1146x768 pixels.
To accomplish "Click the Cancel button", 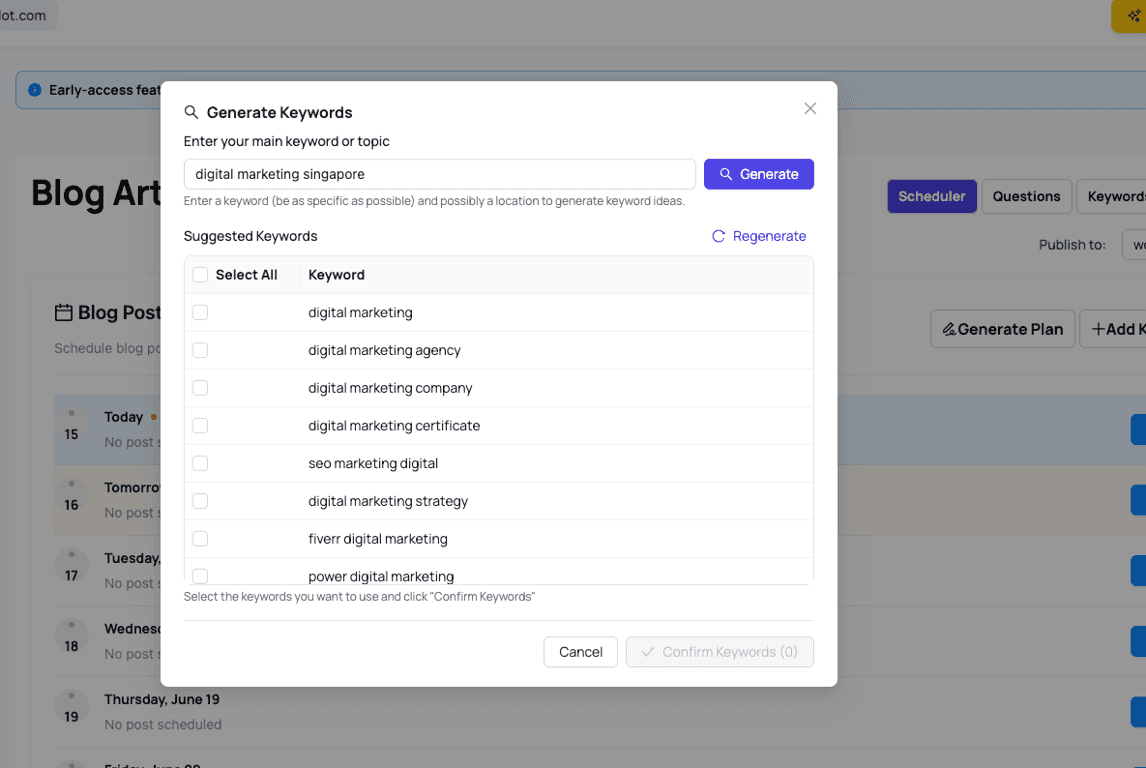I will click(x=580, y=652).
